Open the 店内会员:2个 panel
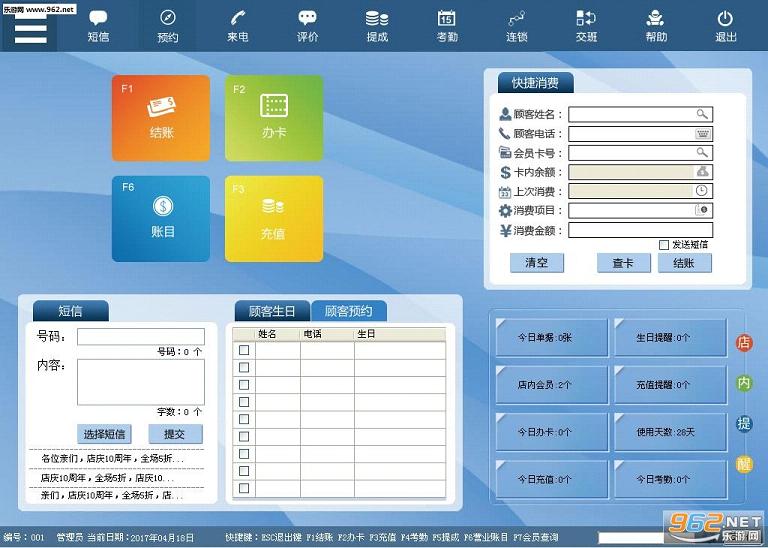This screenshot has height=548, width=768. pyautogui.click(x=552, y=385)
